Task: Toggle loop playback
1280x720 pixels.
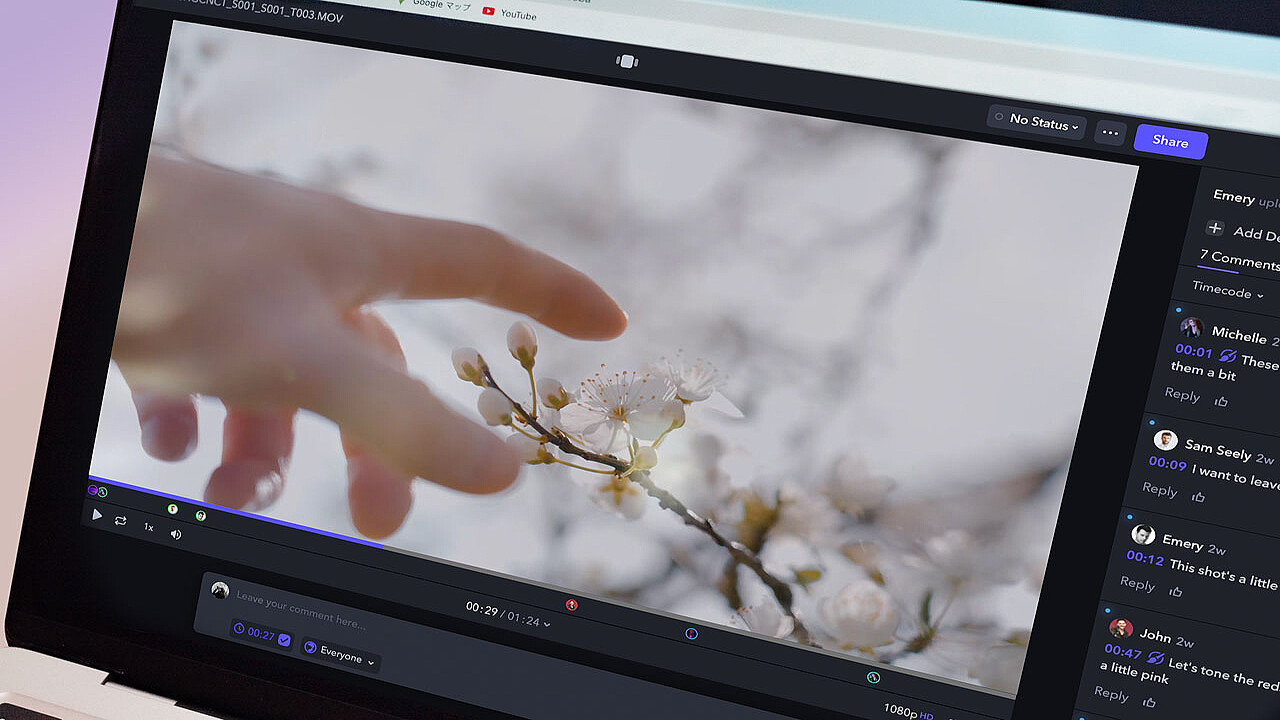Action: coord(121,521)
